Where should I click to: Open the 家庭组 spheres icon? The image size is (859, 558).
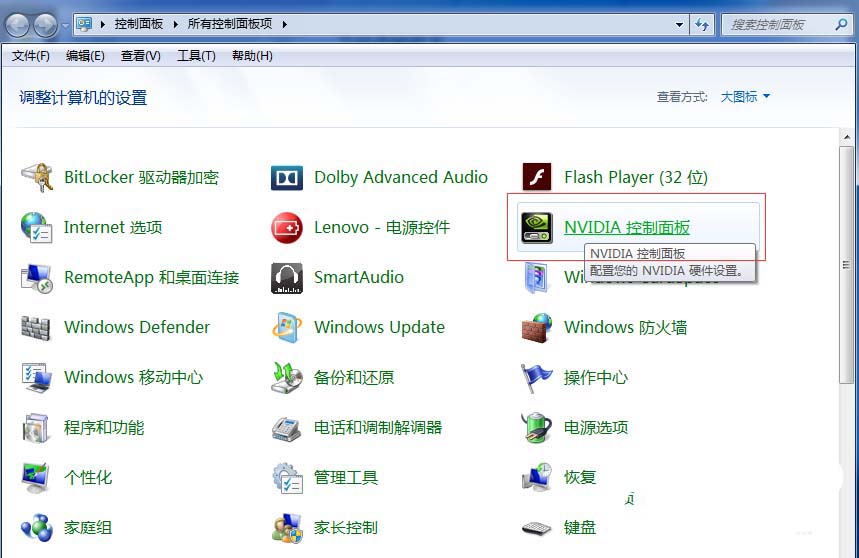point(37,528)
